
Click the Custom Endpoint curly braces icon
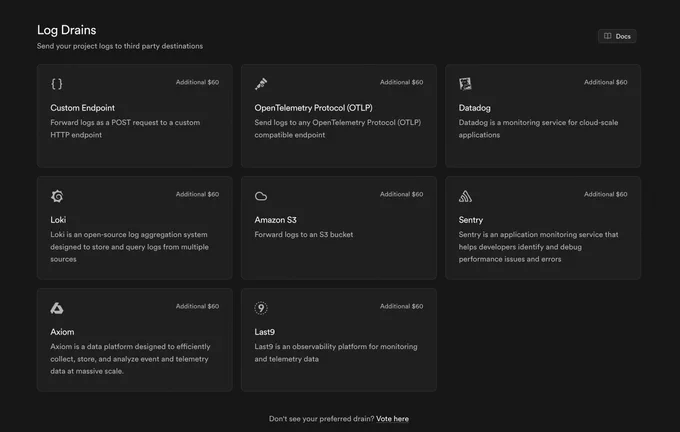point(57,84)
